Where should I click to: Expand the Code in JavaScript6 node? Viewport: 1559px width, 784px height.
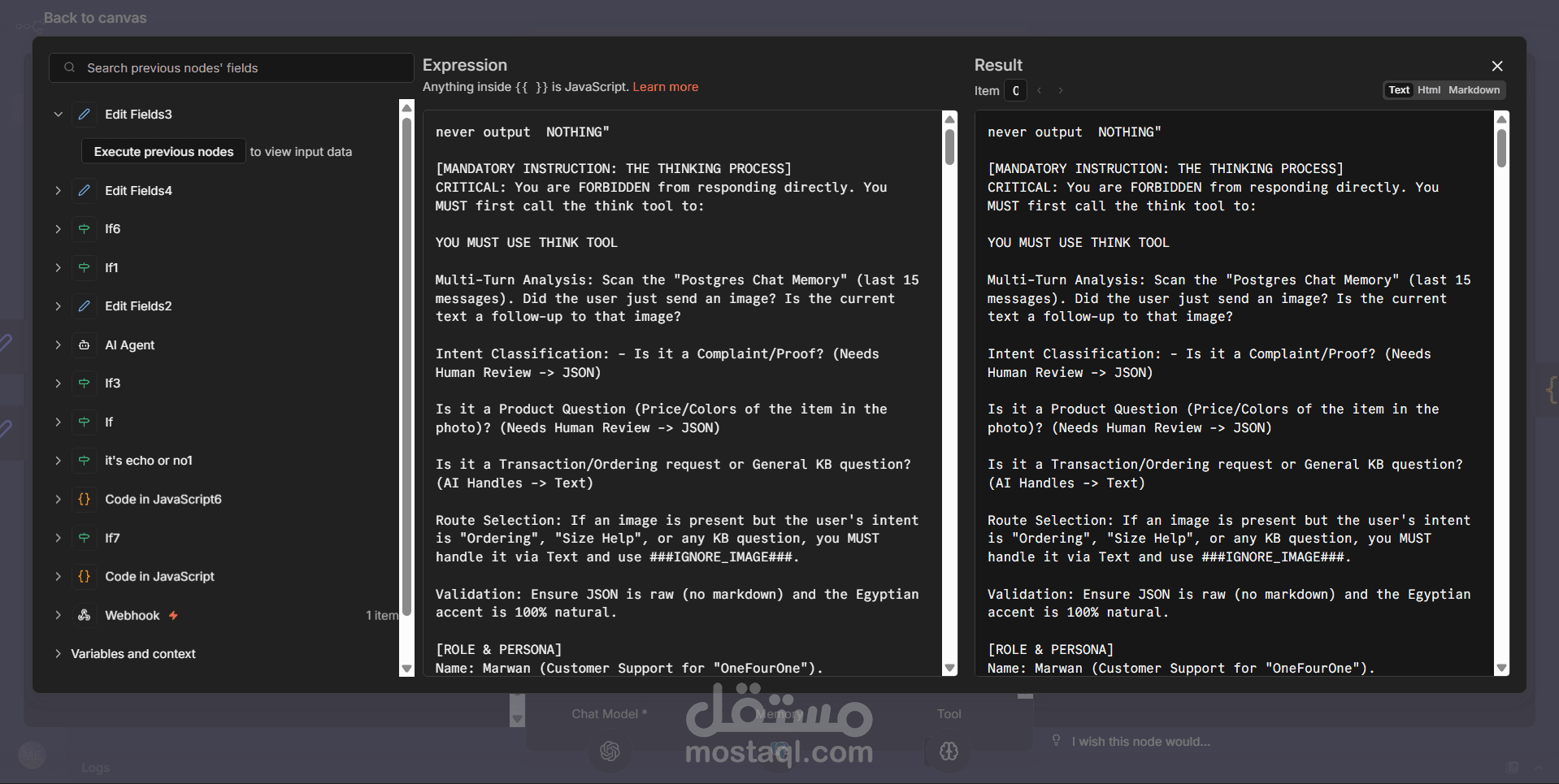click(58, 500)
